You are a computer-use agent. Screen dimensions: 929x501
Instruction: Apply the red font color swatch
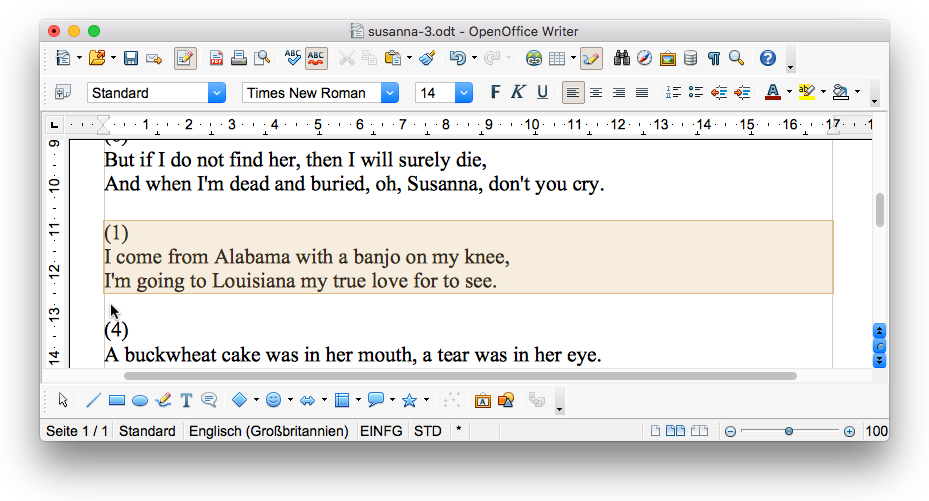(x=773, y=92)
